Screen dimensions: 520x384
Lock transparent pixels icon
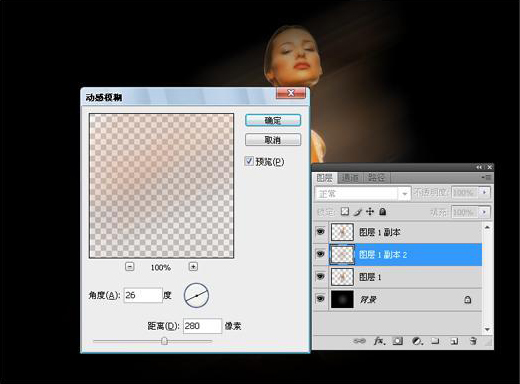click(x=345, y=212)
